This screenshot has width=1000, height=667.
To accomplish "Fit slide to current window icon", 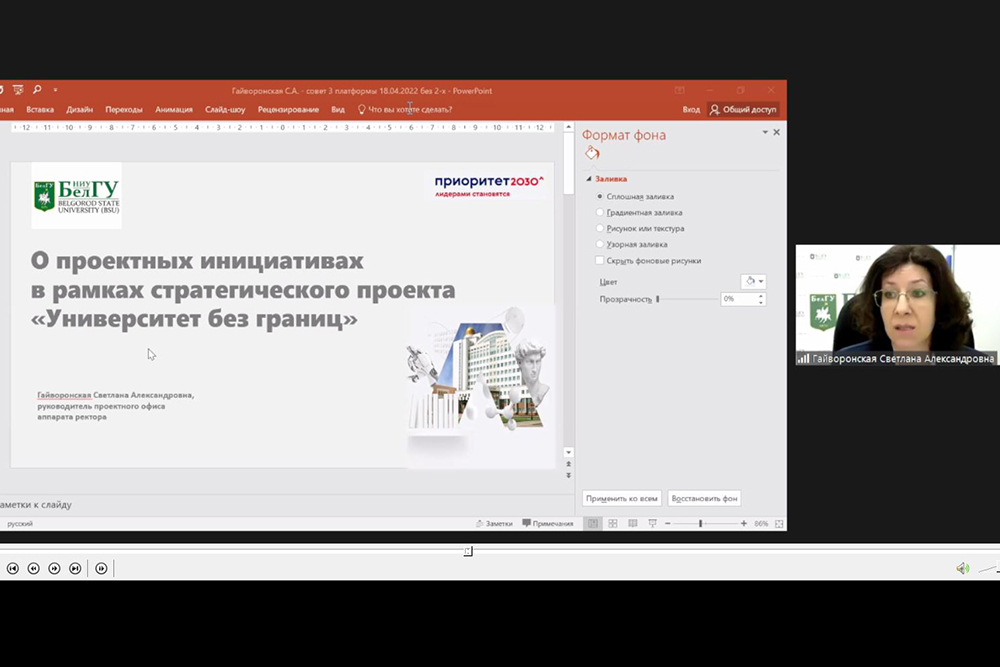I will 779,523.
